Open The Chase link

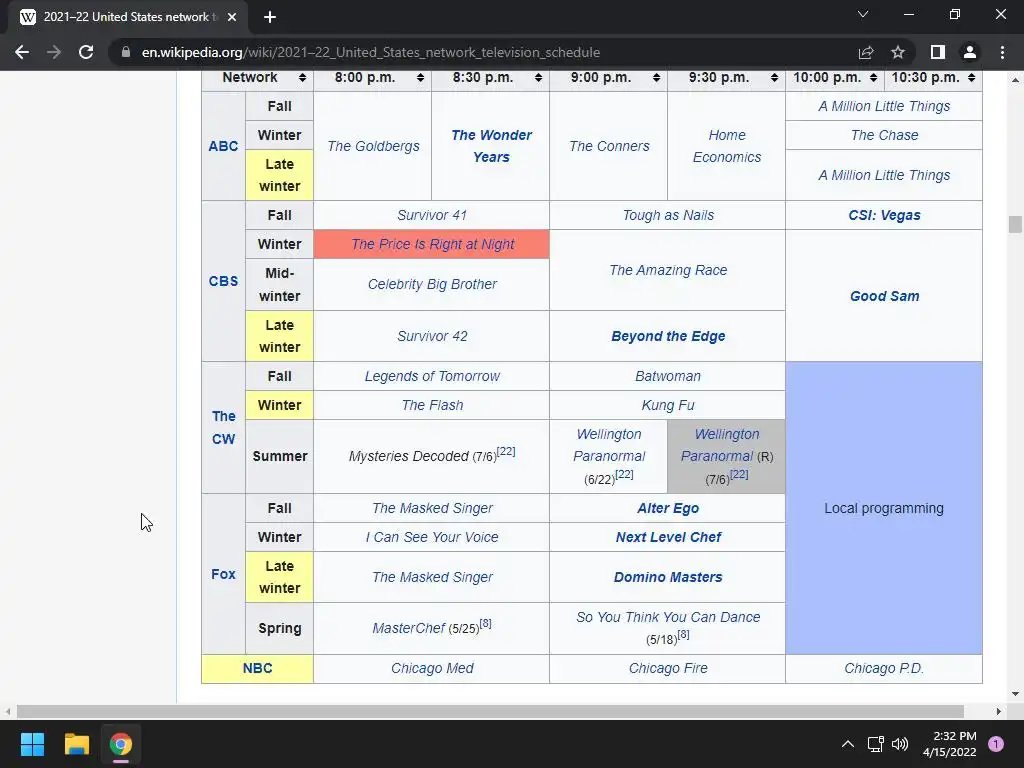point(884,135)
